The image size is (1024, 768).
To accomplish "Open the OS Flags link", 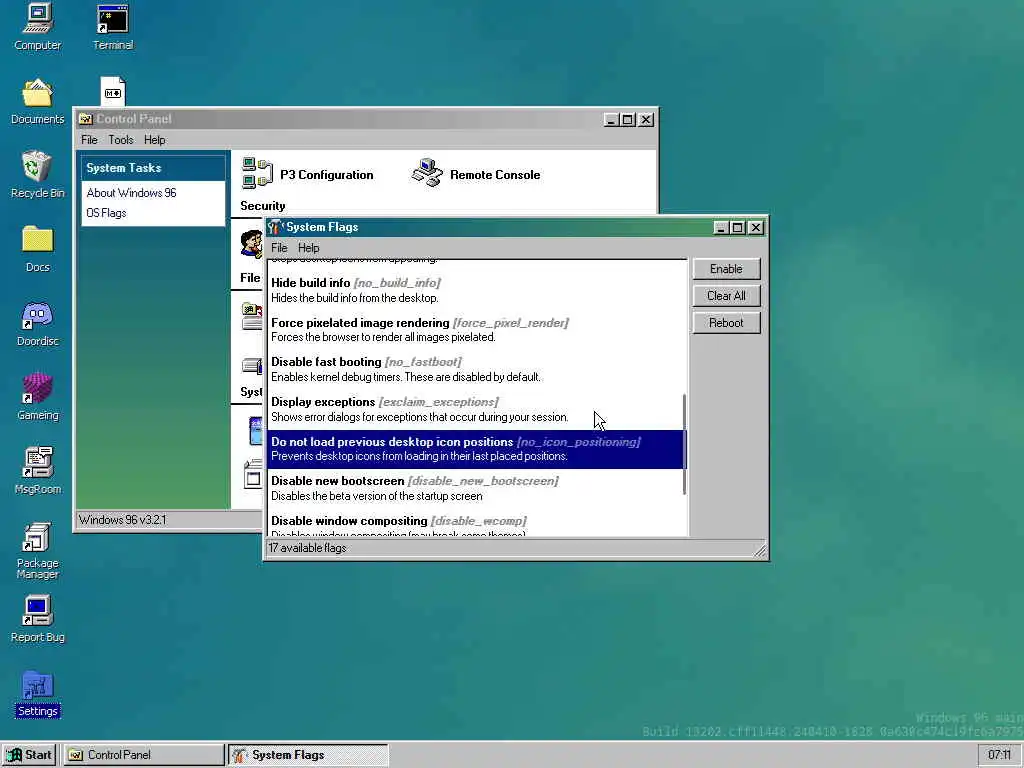I will tap(106, 213).
